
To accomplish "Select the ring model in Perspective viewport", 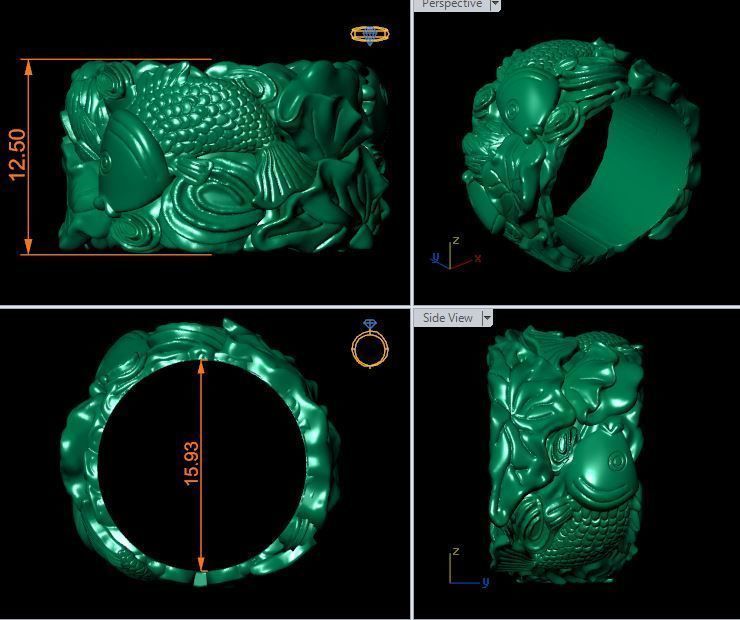I will pos(581,155).
